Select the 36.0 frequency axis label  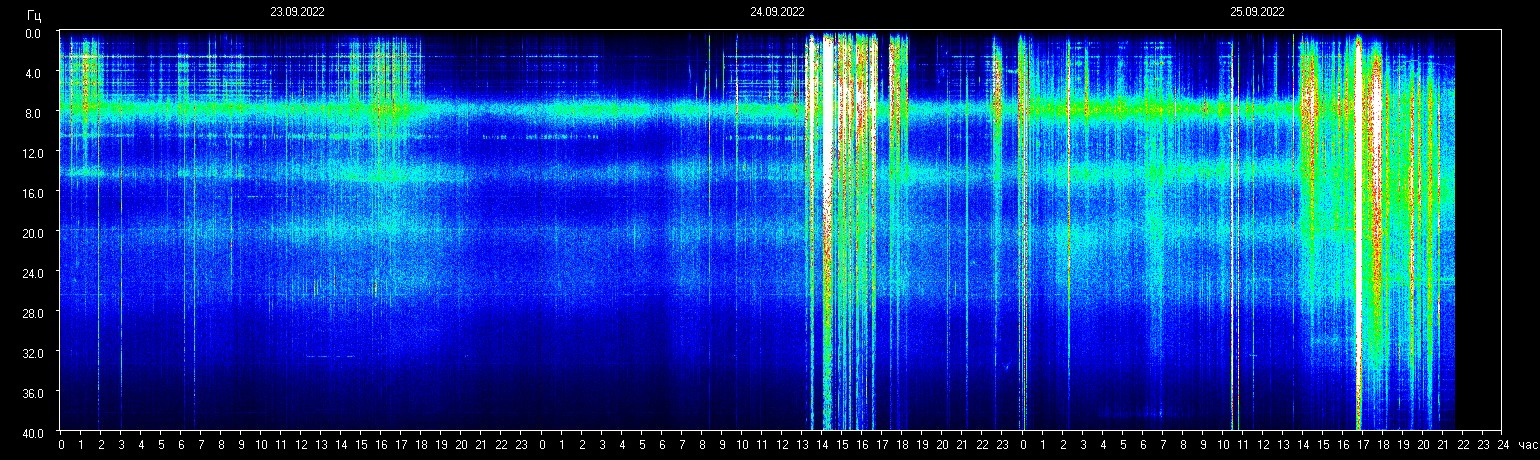click(x=32, y=392)
